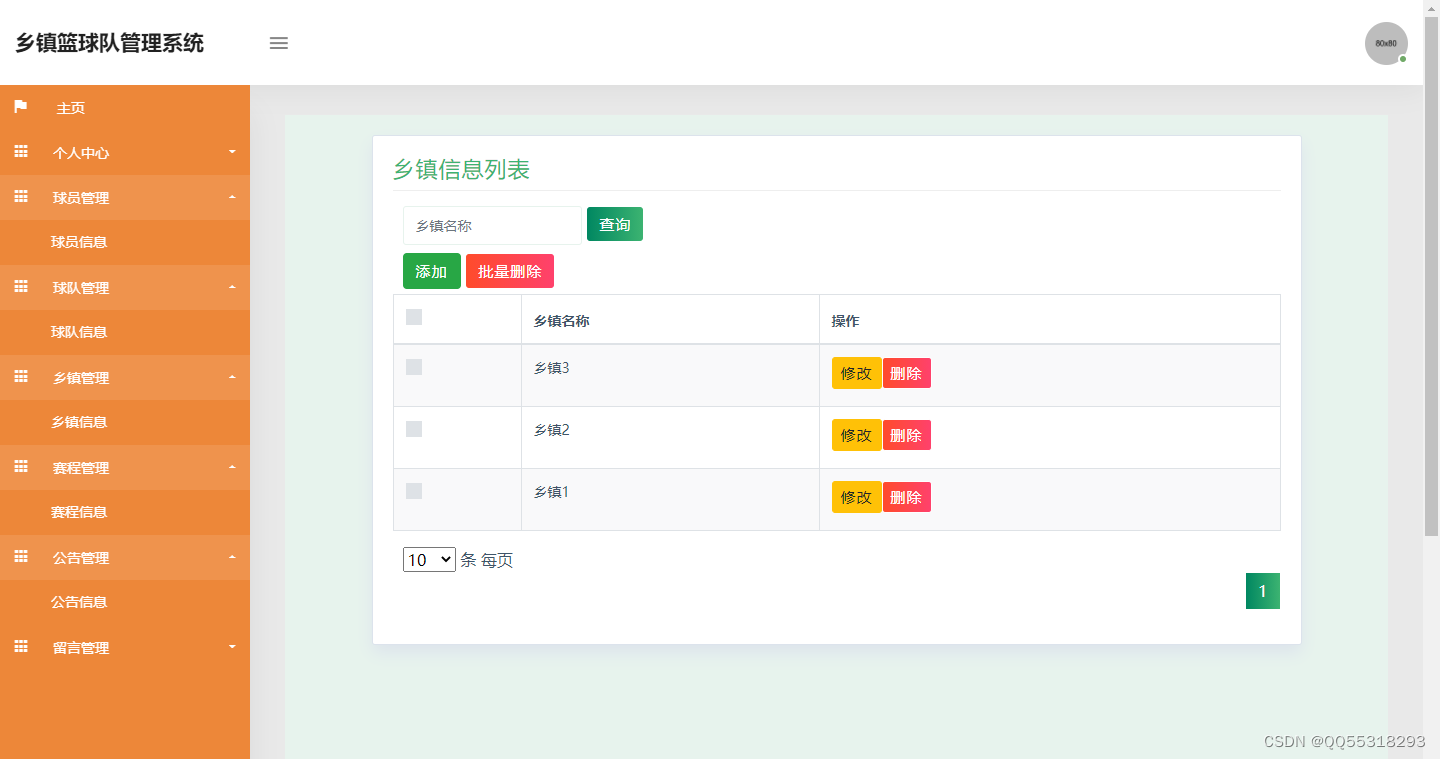Screen dimensions: 1440x759
Task: Click the green 添加 button
Action: (432, 271)
